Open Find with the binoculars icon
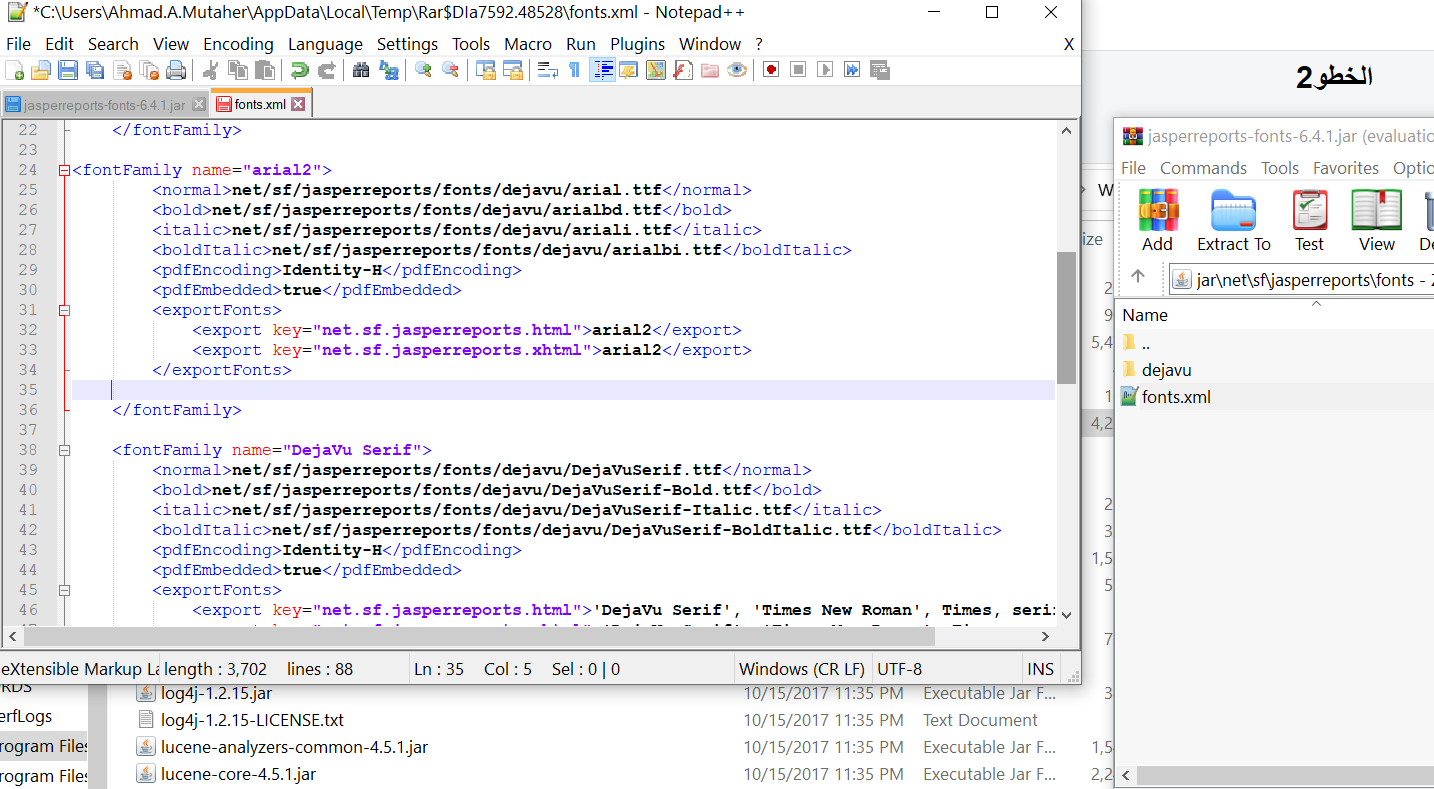This screenshot has width=1434, height=789. tap(361, 70)
